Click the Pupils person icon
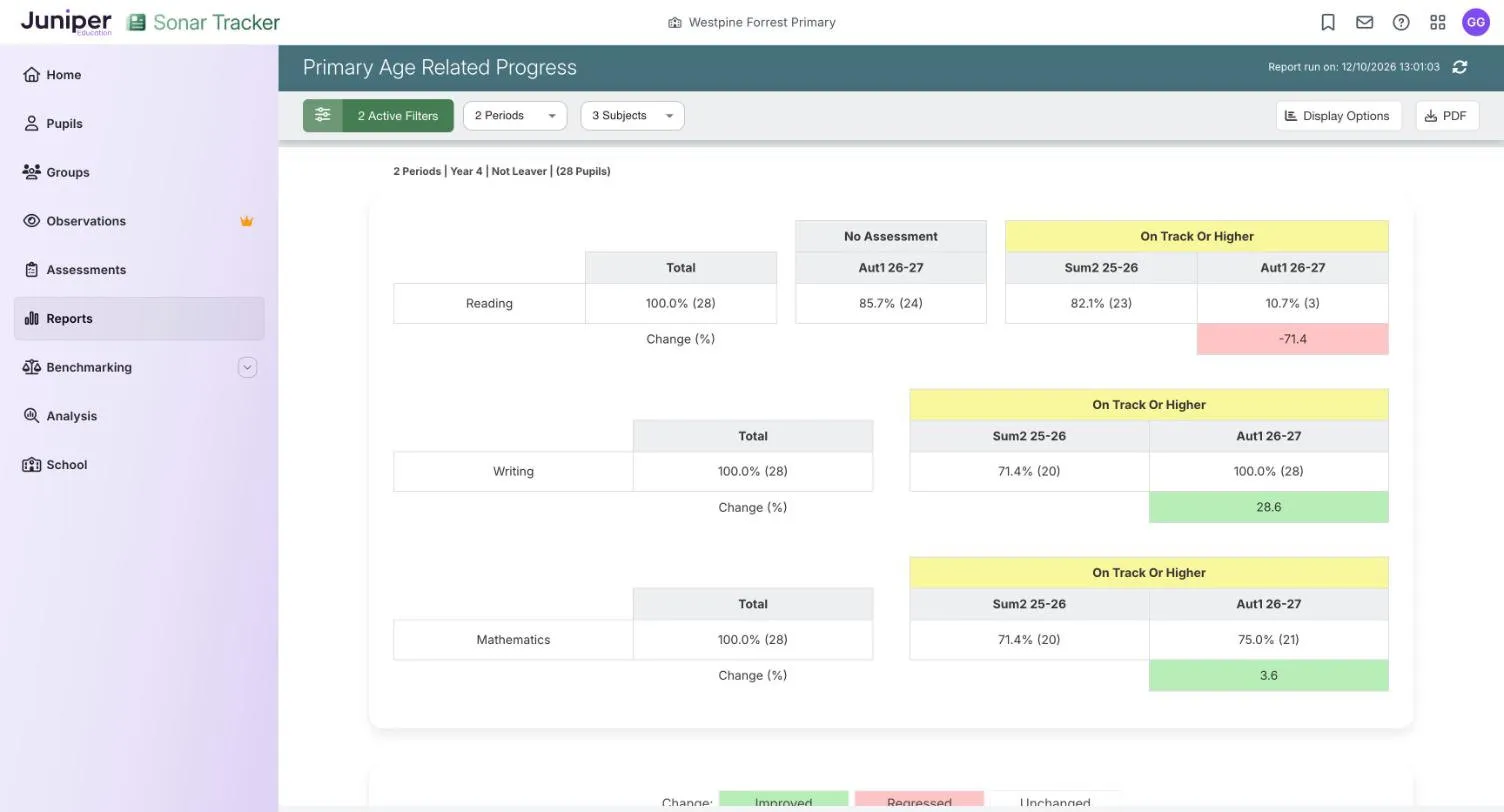1504x812 pixels. tap(31, 124)
